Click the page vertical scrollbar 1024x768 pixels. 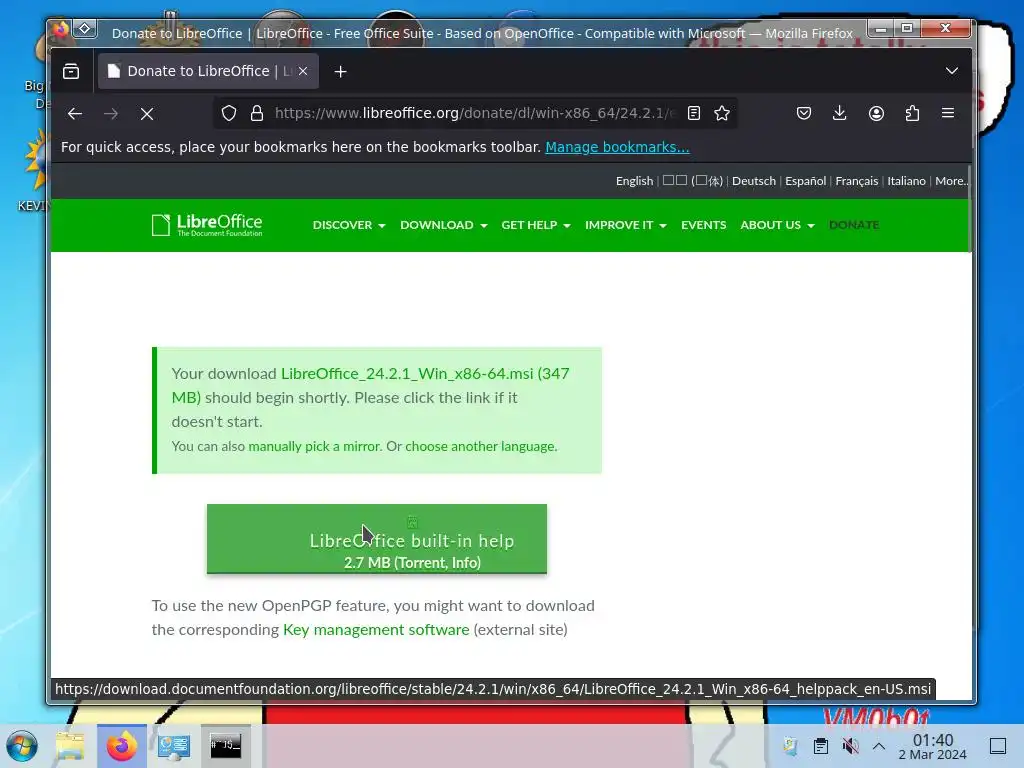[970, 206]
